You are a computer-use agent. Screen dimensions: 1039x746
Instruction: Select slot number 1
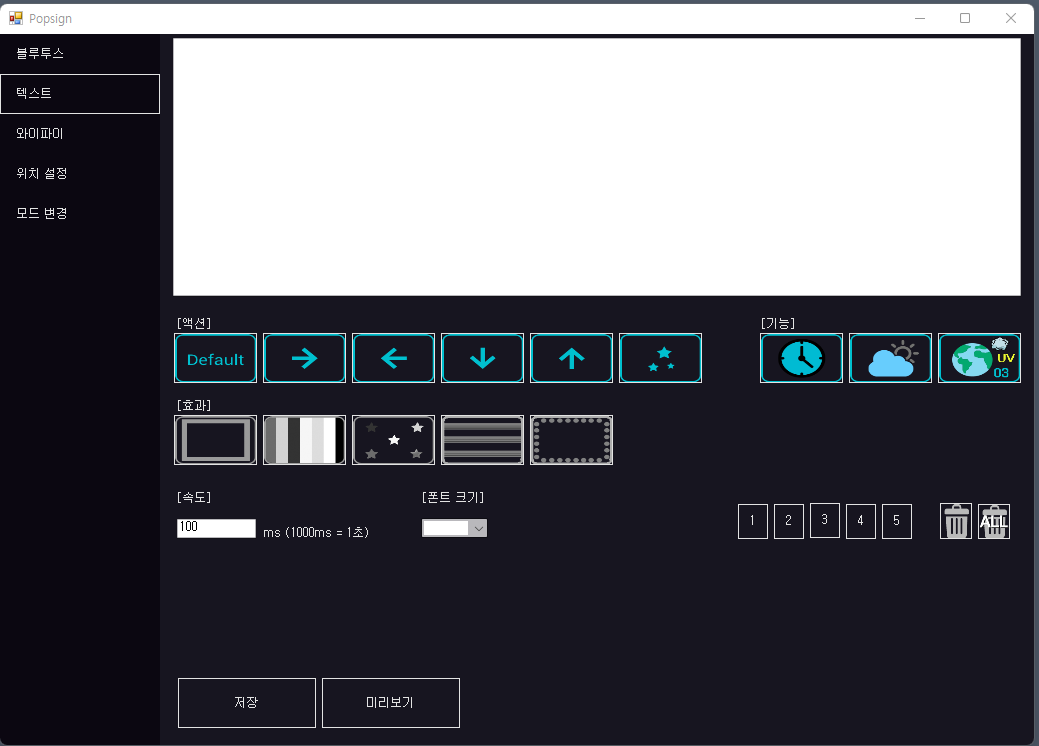(x=753, y=521)
